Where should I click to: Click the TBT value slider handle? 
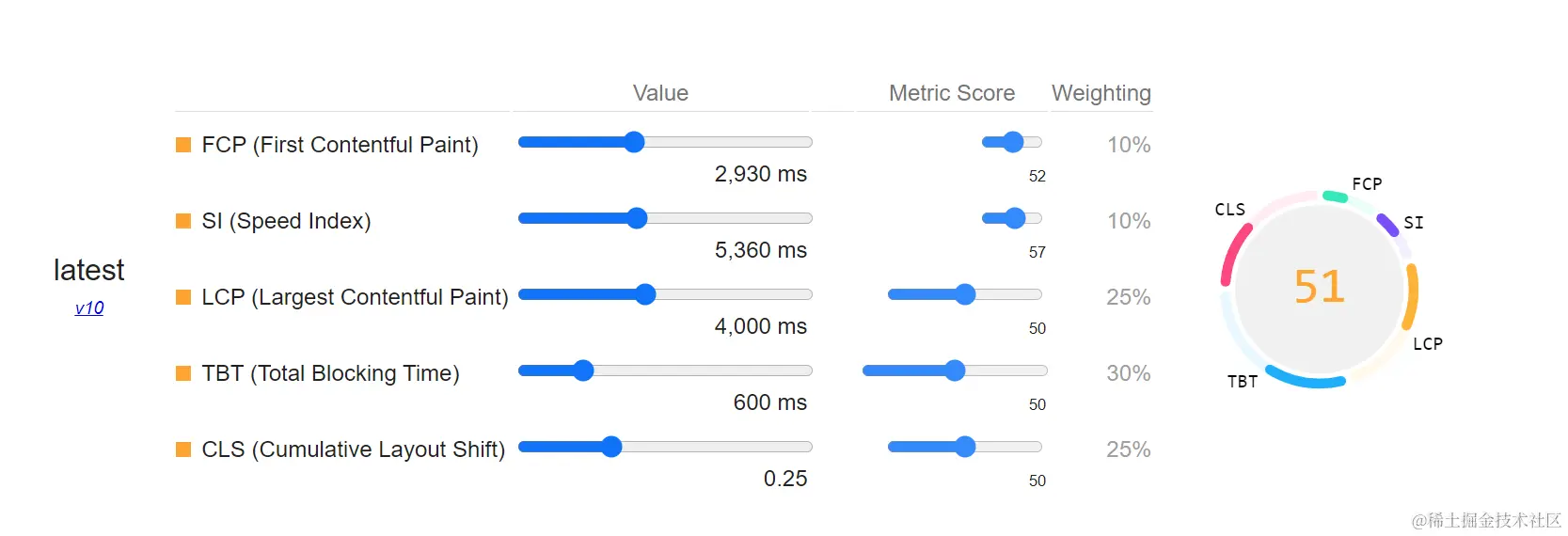pos(583,370)
